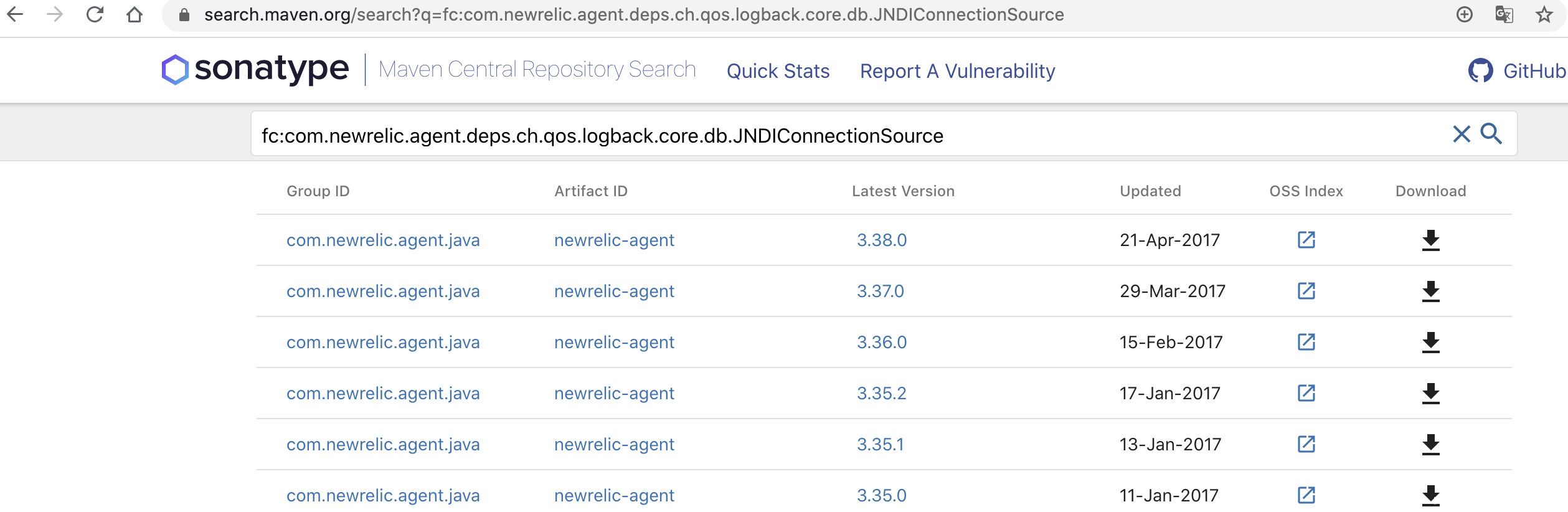Open OSS Index for version 3.37.0

(x=1306, y=291)
